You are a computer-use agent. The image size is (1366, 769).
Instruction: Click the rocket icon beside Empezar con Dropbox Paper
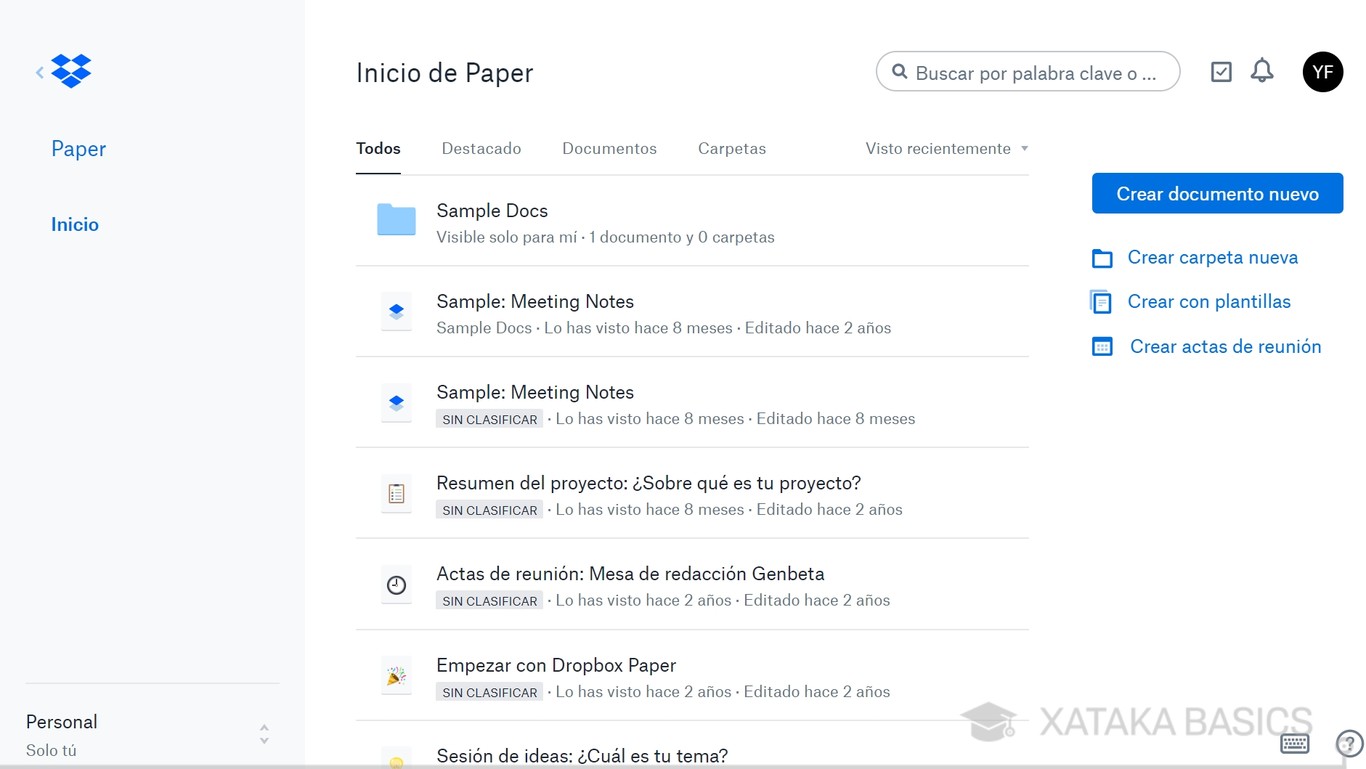[396, 676]
